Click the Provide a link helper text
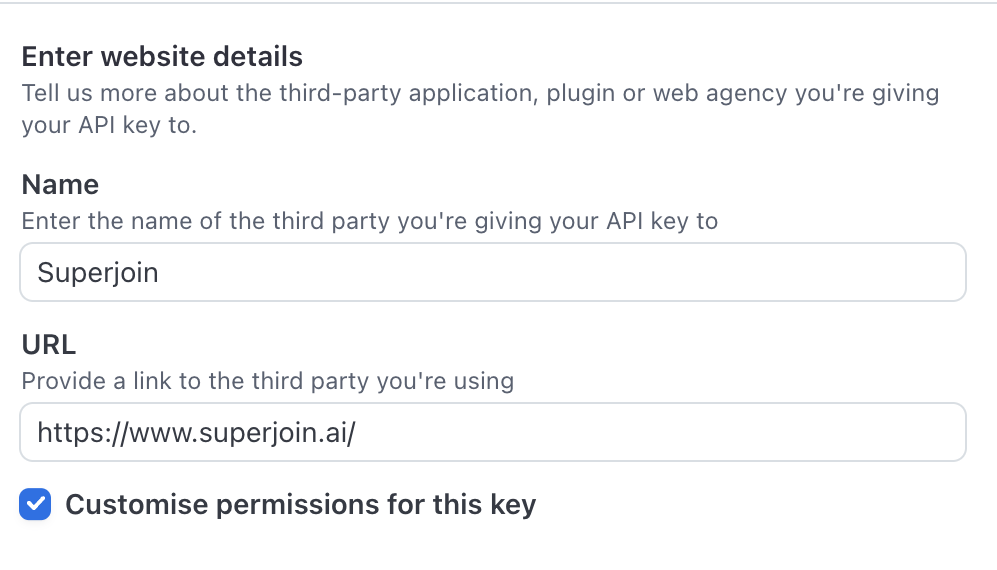This screenshot has width=997, height=570. click(268, 381)
